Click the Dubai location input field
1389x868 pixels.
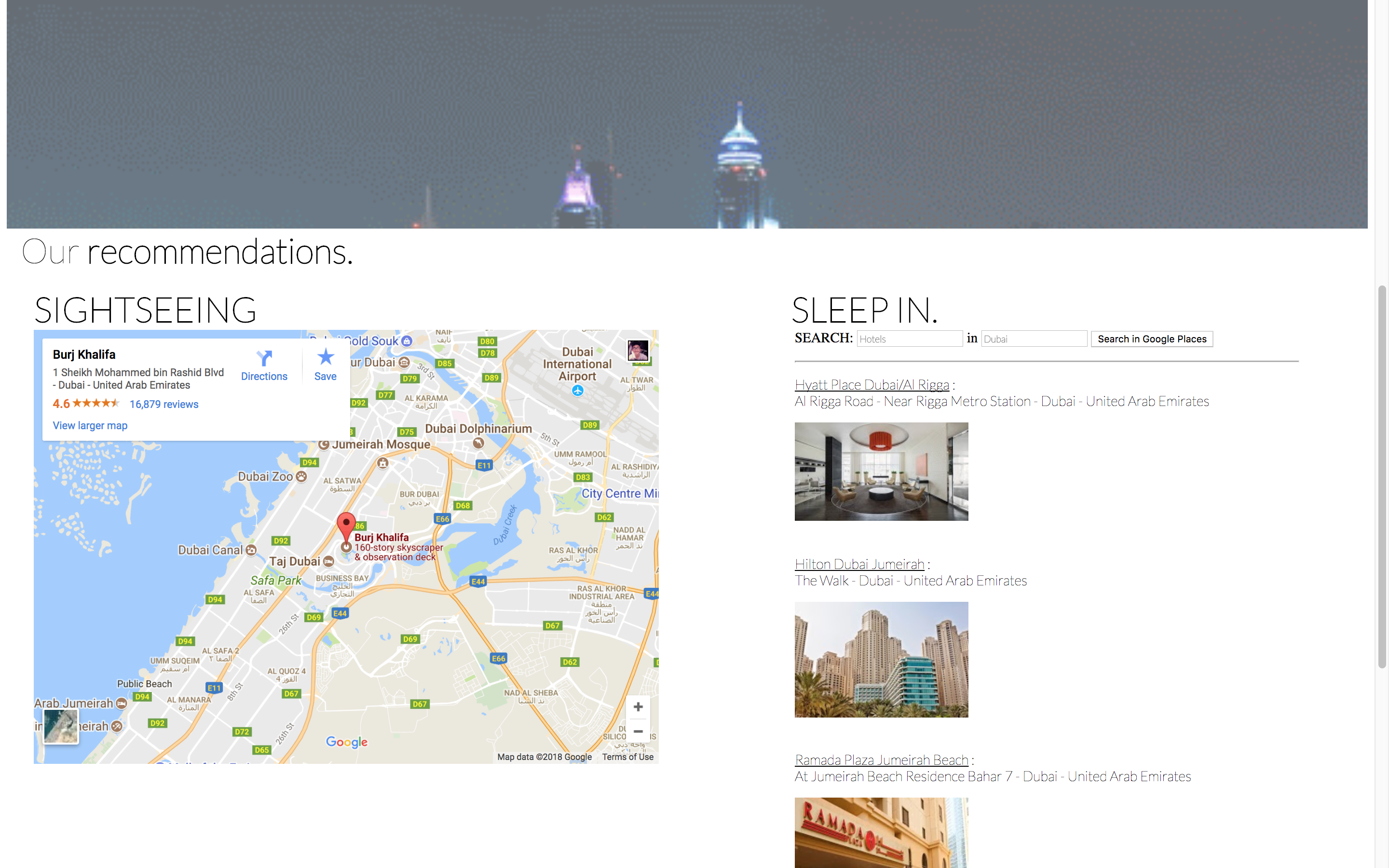tap(1034, 339)
